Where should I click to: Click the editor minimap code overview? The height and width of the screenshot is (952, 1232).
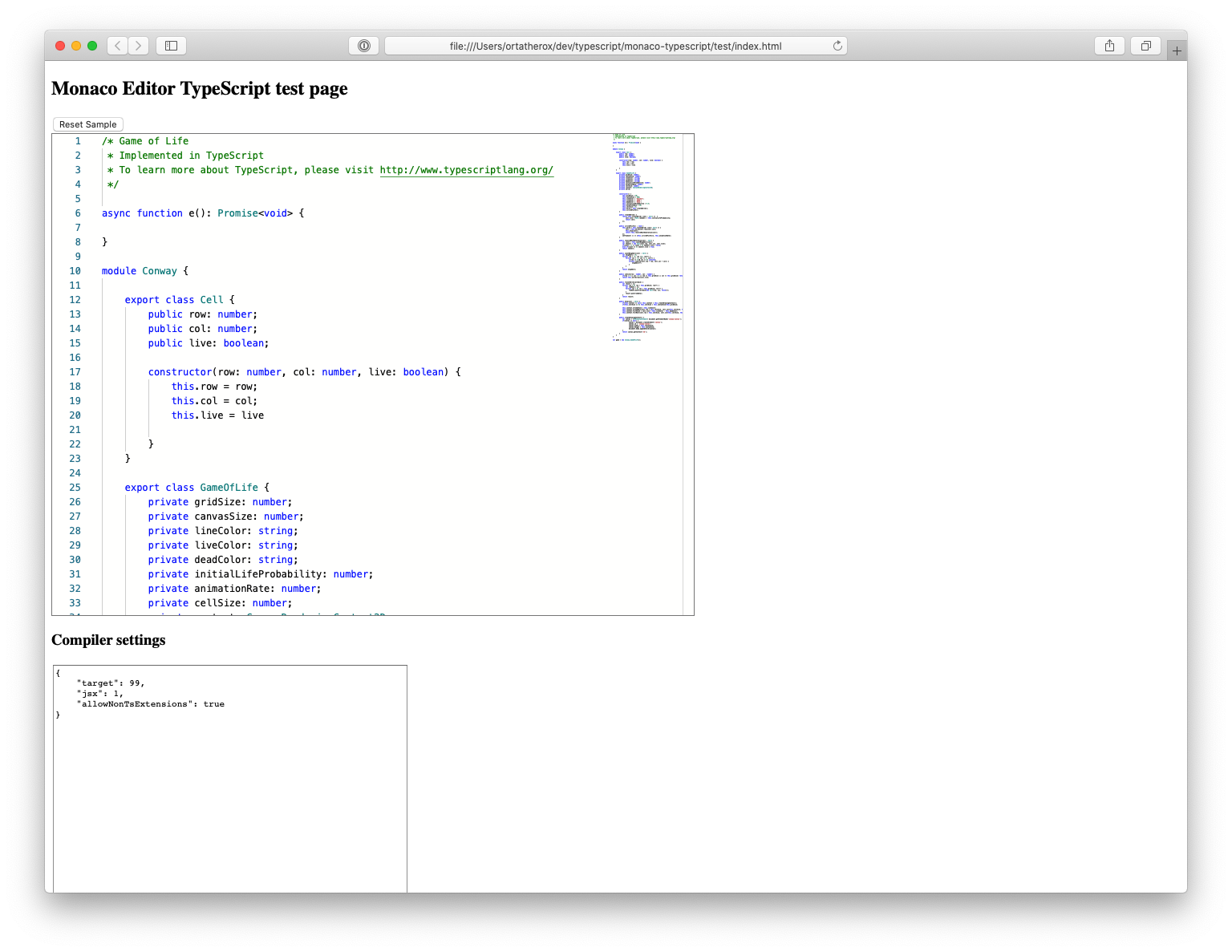(646, 238)
